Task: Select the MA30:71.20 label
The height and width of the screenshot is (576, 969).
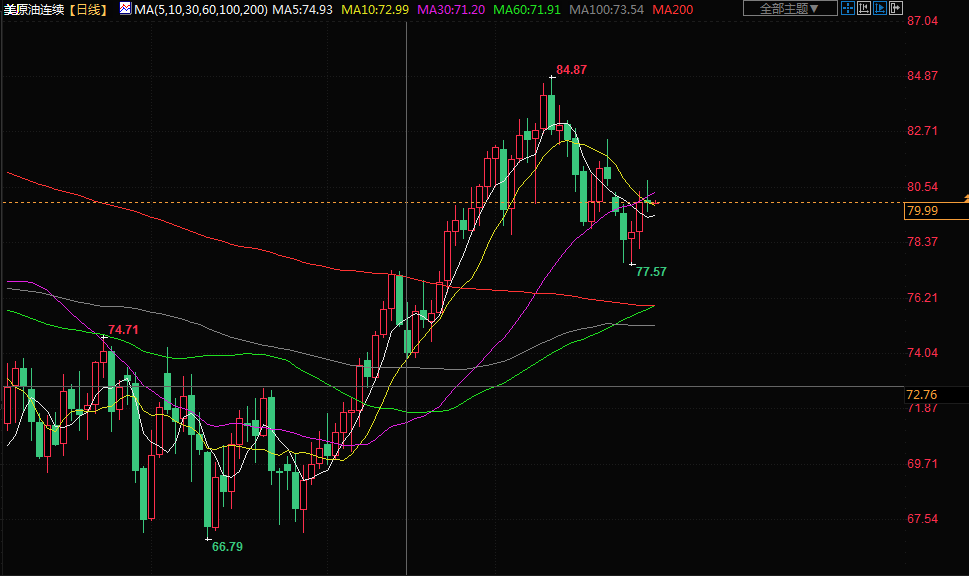Action: point(451,10)
